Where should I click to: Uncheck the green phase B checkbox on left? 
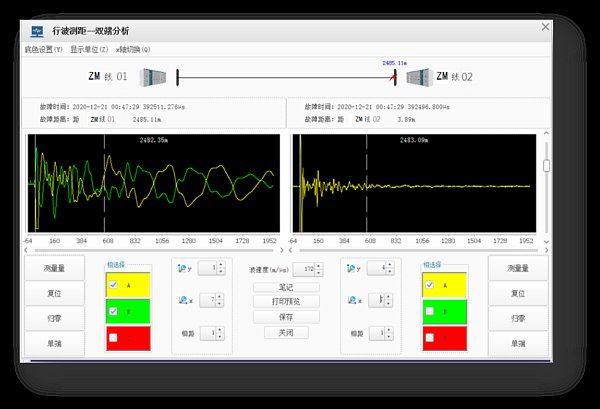tap(113, 312)
